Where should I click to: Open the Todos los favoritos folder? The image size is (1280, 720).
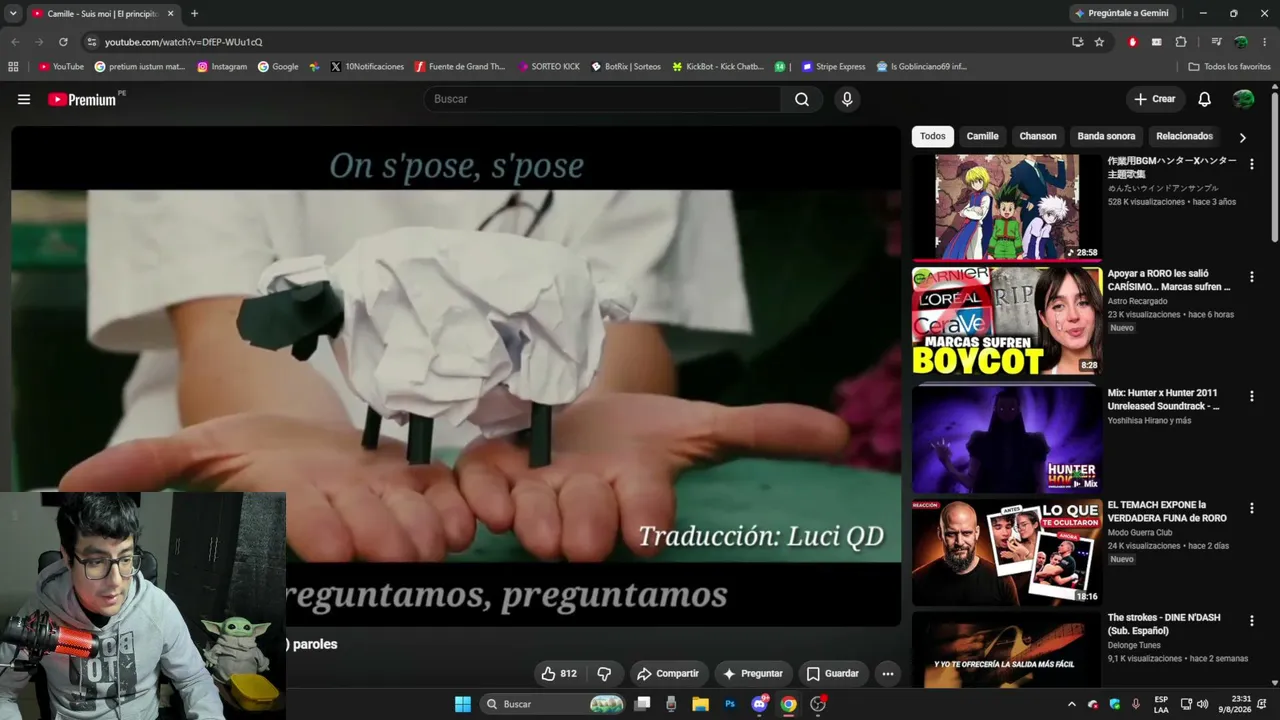[x=1229, y=67]
